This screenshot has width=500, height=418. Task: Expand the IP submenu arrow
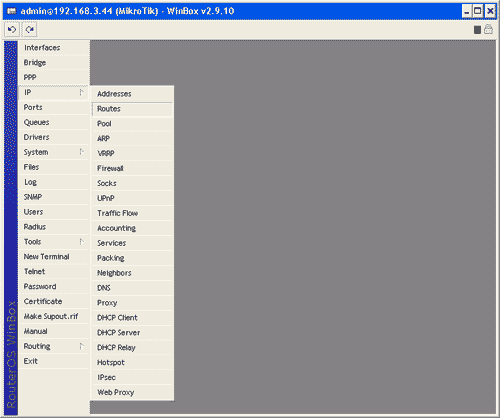tap(82, 92)
